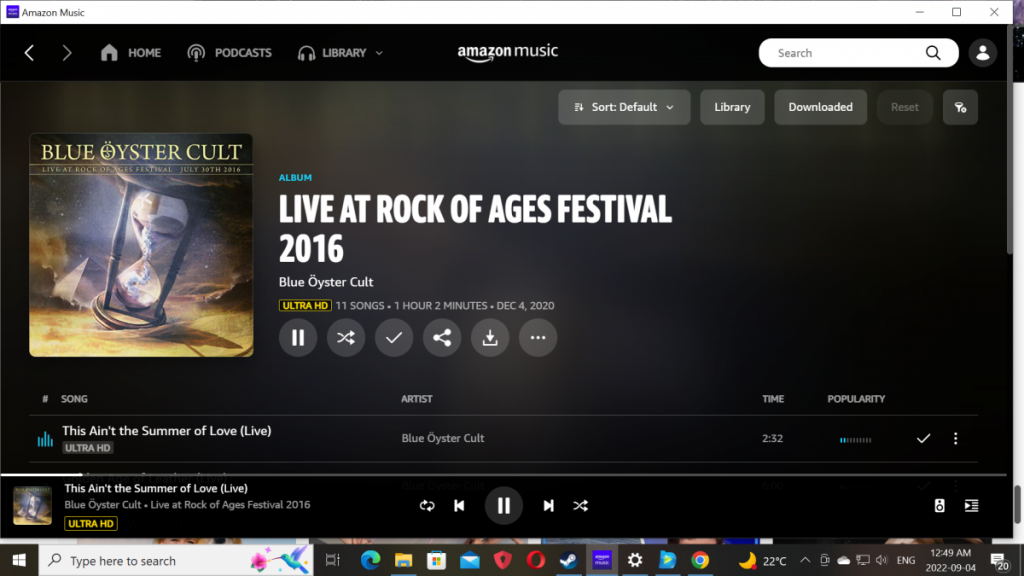Click the taskbar search box
1024x576 pixels.
click(176, 560)
